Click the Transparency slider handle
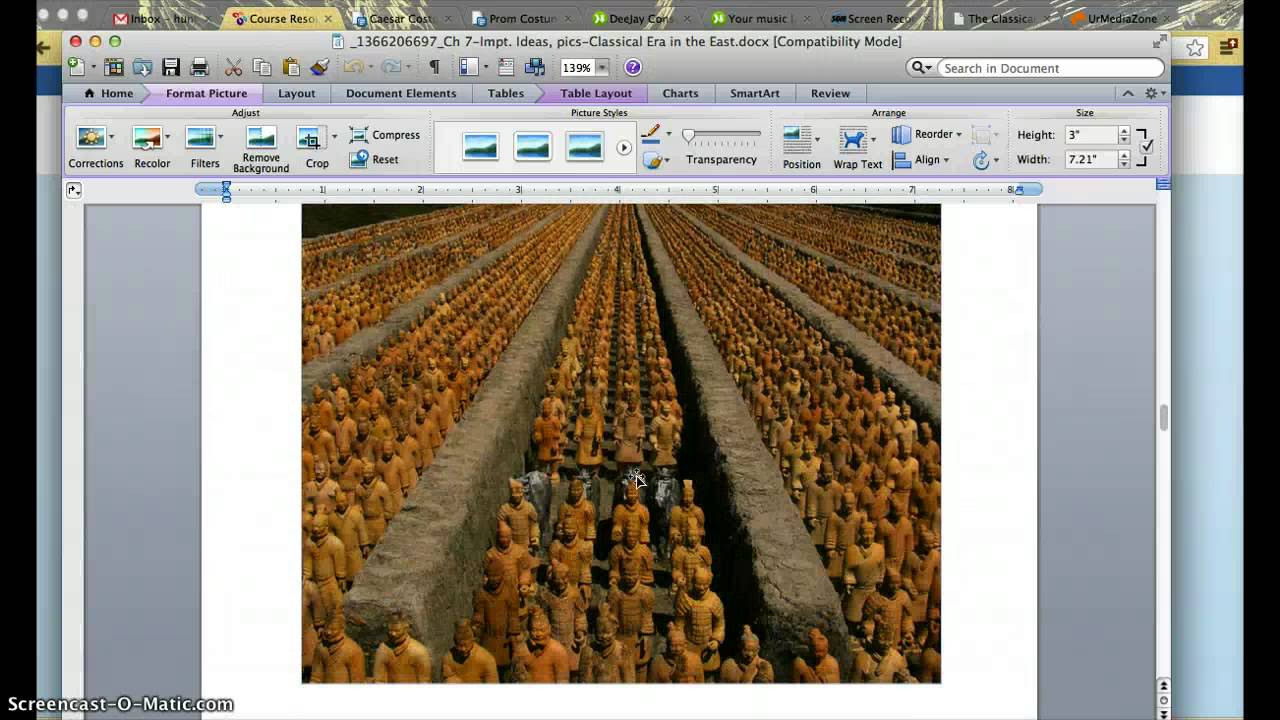The height and width of the screenshot is (720, 1280). pos(688,134)
